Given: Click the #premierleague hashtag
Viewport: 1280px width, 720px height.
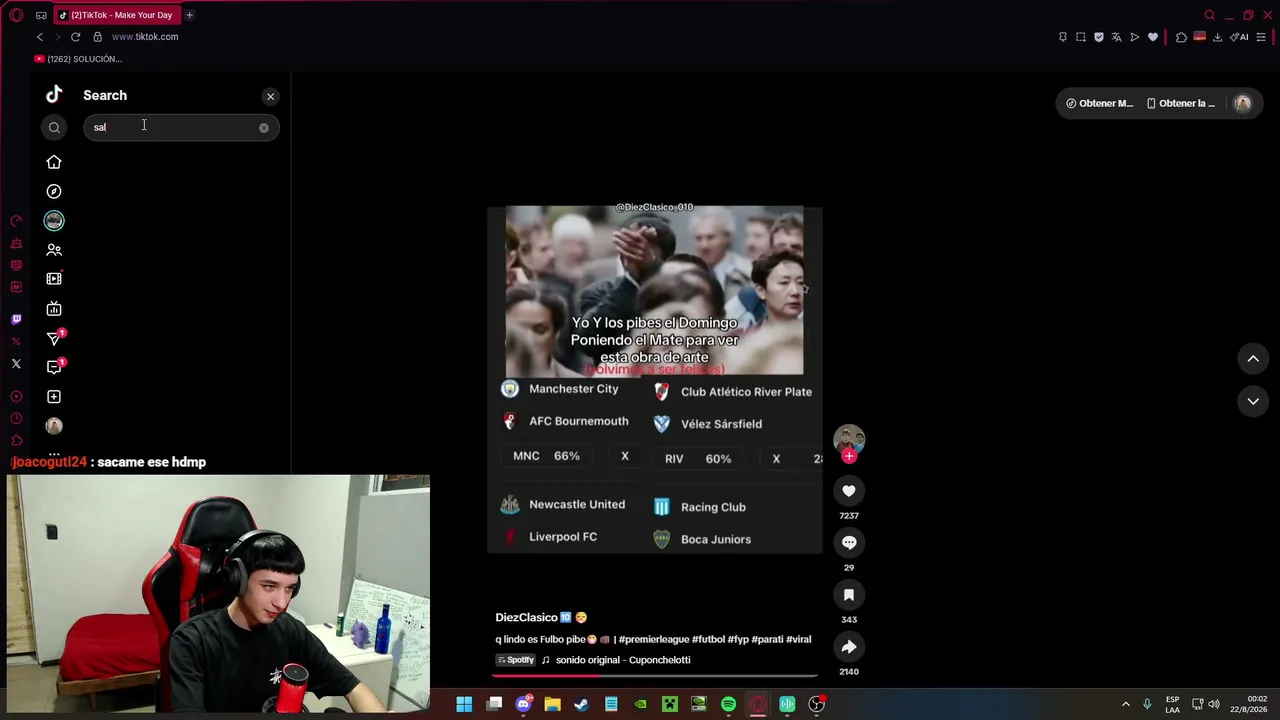Looking at the screenshot, I should 653,639.
